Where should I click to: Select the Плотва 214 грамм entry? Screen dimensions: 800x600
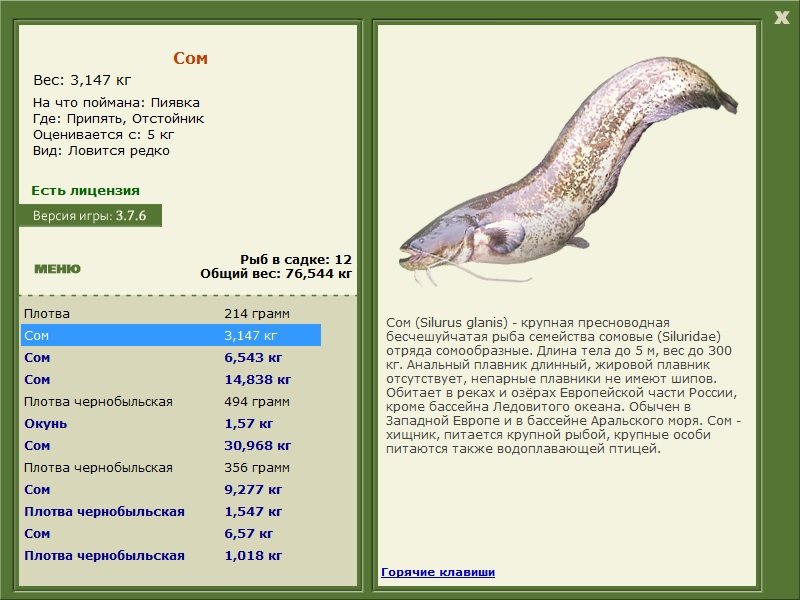(x=171, y=314)
